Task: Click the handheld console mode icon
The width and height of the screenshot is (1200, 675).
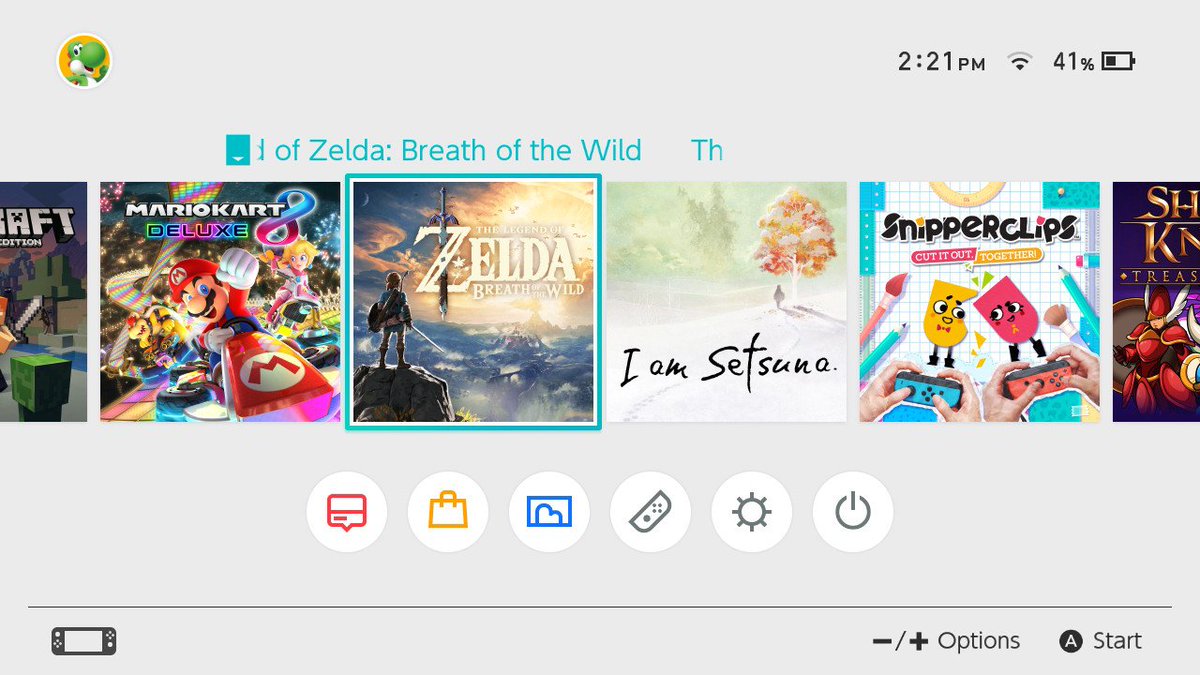Action: 84,641
